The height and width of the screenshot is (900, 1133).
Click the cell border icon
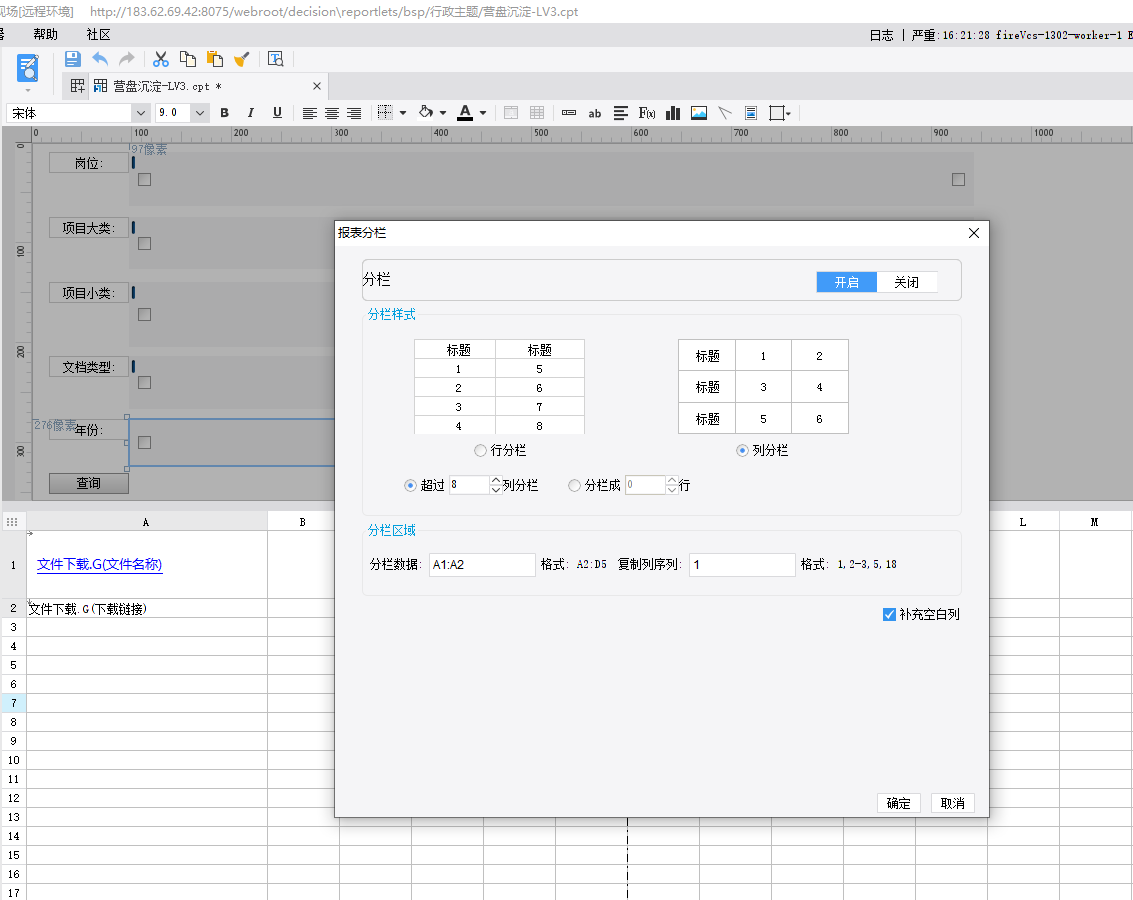(385, 113)
